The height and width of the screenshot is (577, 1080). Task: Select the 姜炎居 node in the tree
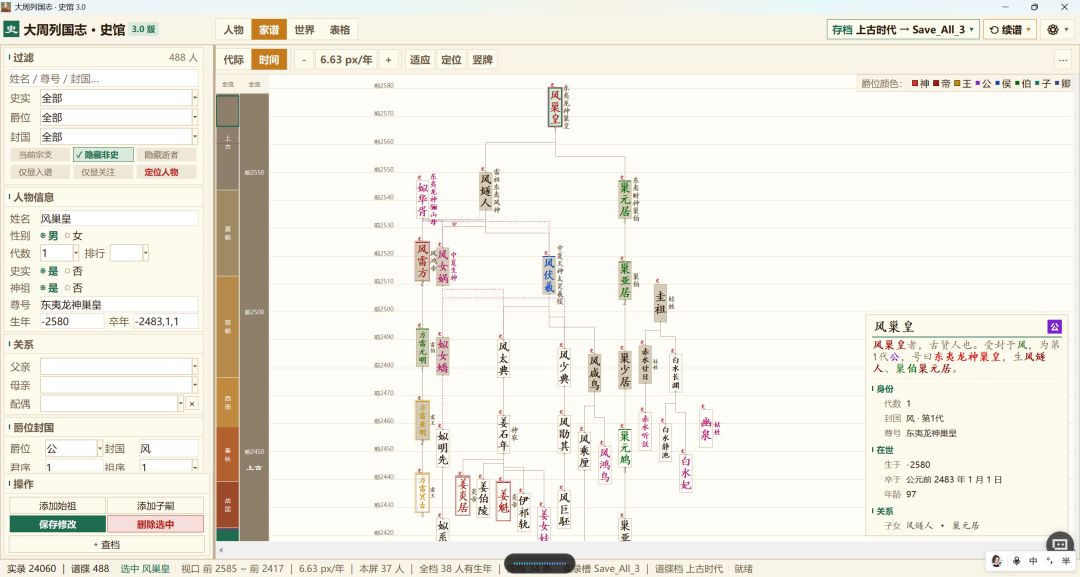463,495
